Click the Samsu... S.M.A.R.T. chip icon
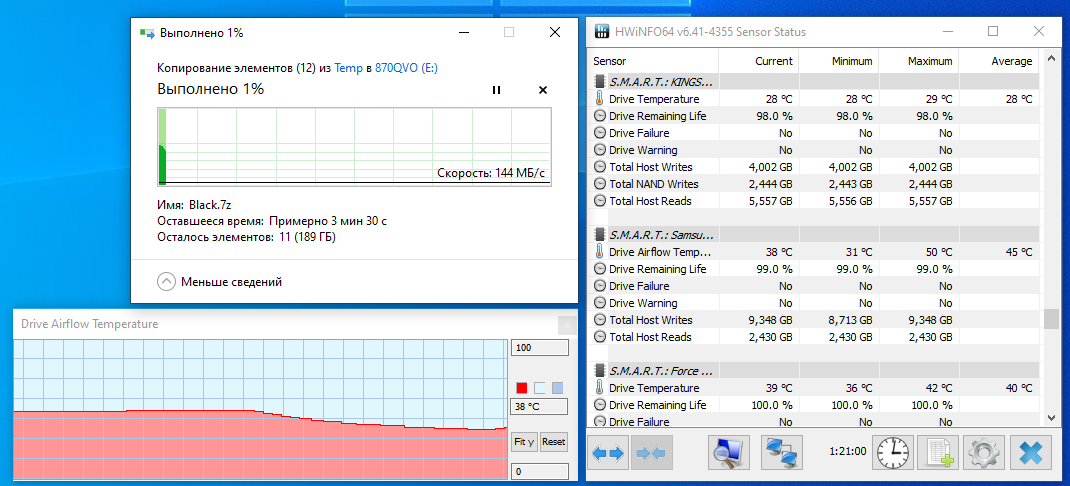The width and height of the screenshot is (1070, 486). tap(600, 235)
